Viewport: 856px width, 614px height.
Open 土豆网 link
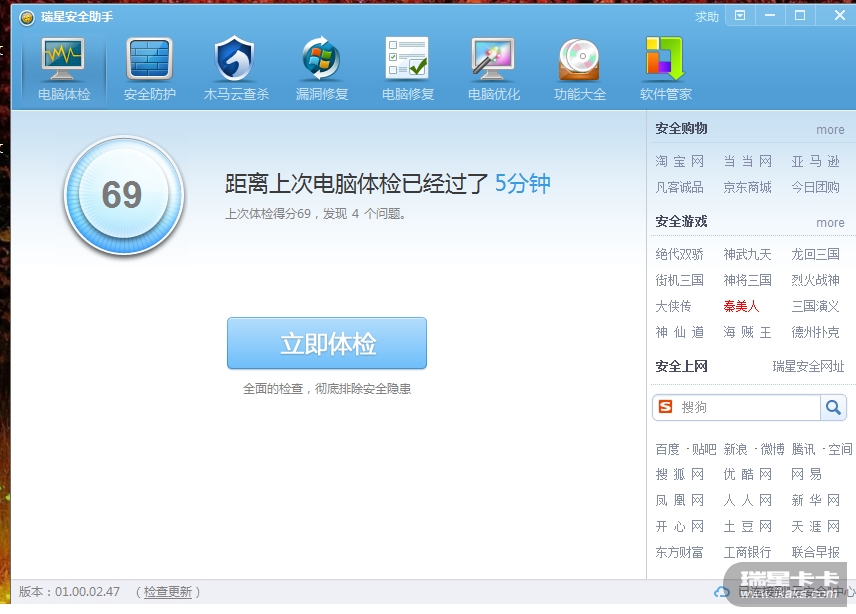(x=747, y=527)
